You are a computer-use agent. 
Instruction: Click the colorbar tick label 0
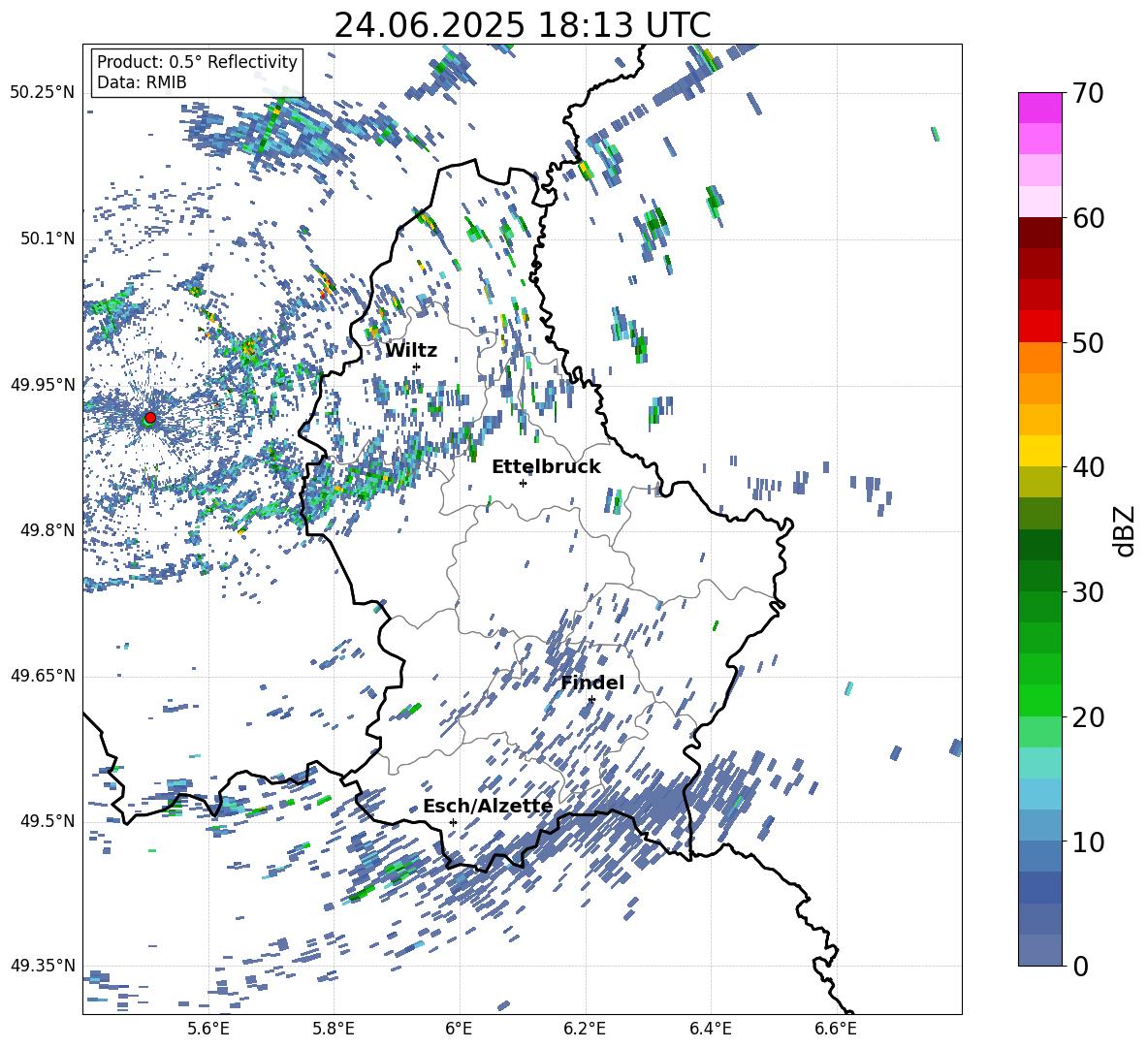click(1080, 966)
